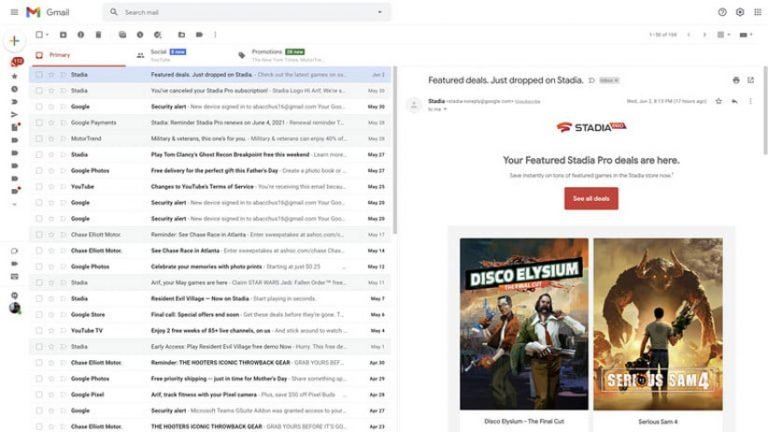Switch to the Social tab
Viewport: 768px width, 432px height.
click(160, 54)
